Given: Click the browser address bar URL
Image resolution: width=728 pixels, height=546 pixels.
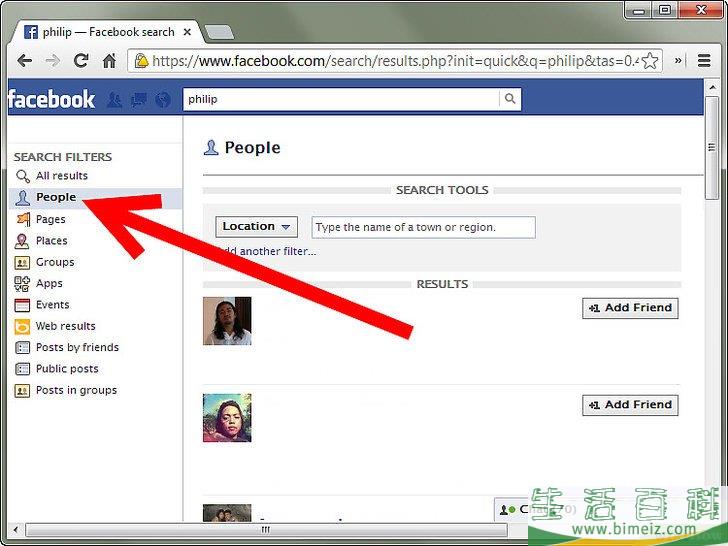Looking at the screenshot, I should pyautogui.click(x=396, y=61).
